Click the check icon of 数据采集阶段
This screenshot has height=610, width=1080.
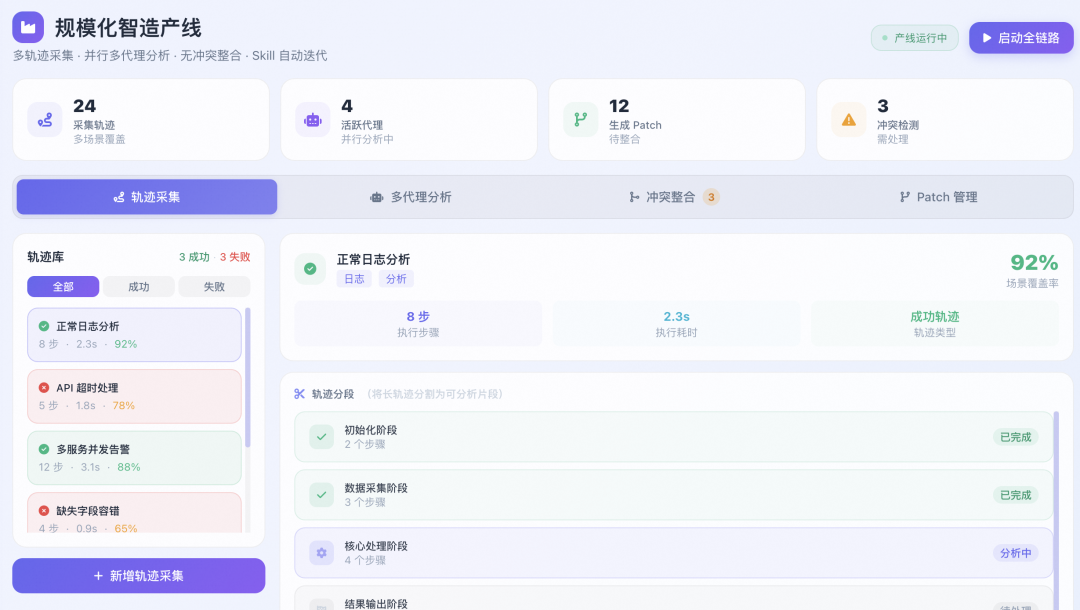click(x=322, y=494)
